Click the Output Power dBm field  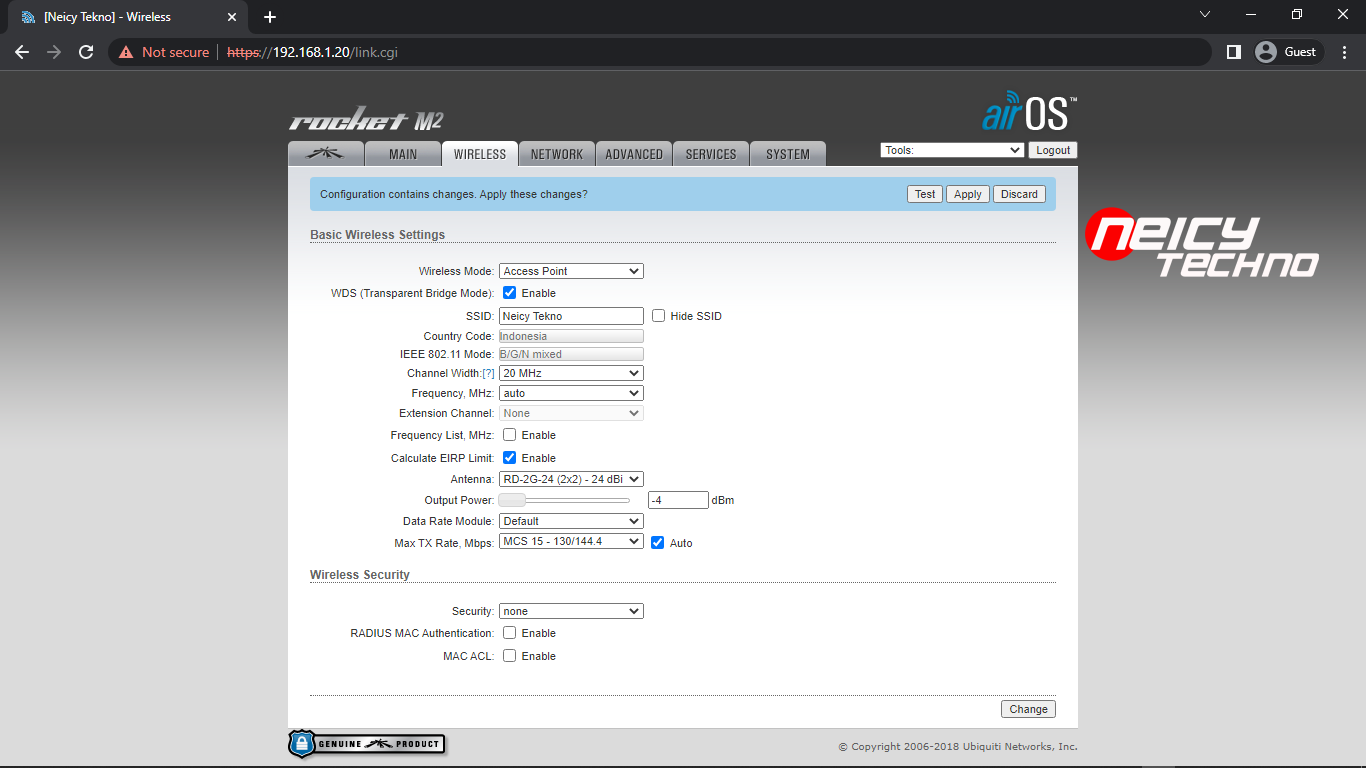(x=678, y=500)
